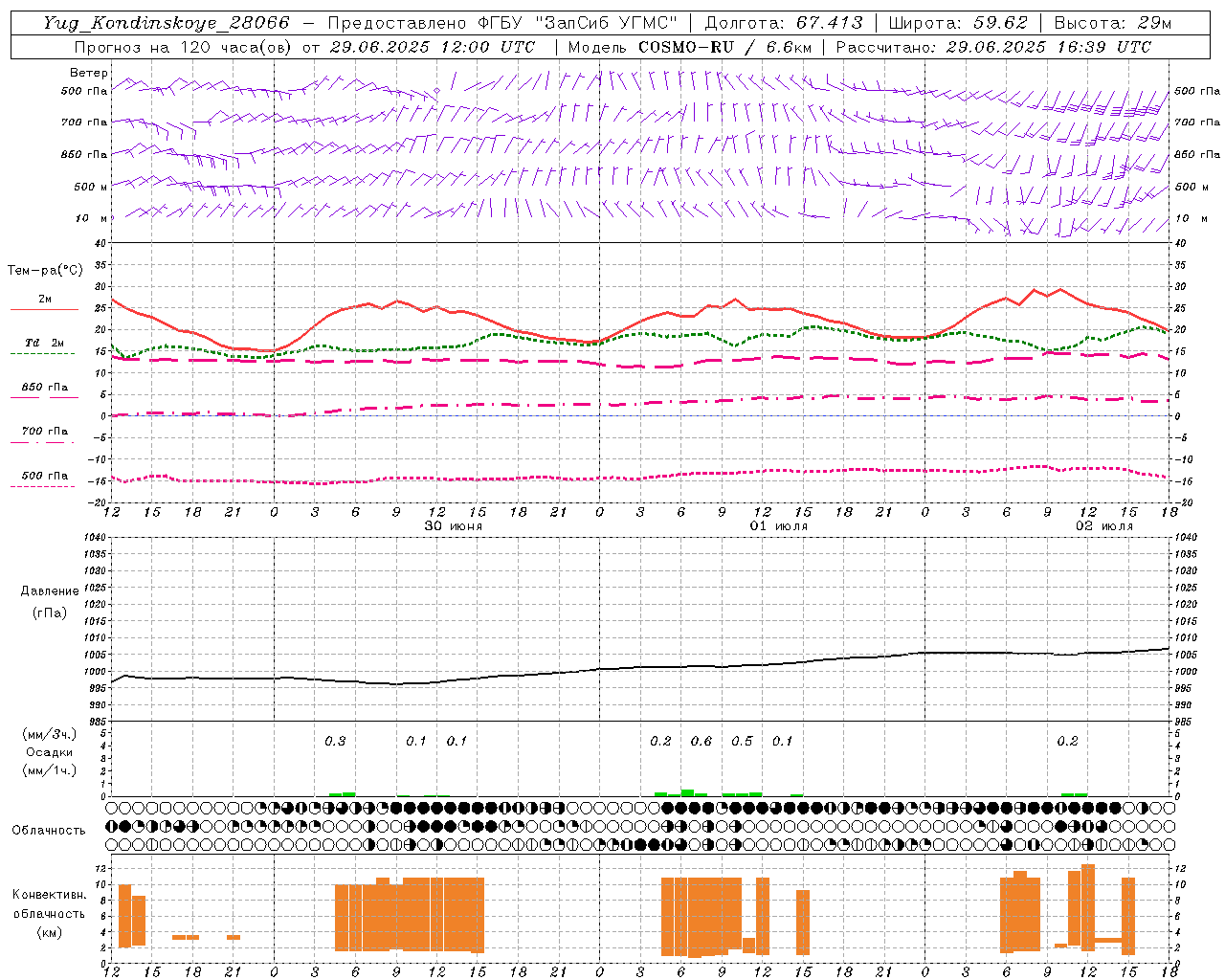Click the forecast start "29.06.2025 12:00 UTC"
This screenshot has width=1225, height=980.
[433, 47]
